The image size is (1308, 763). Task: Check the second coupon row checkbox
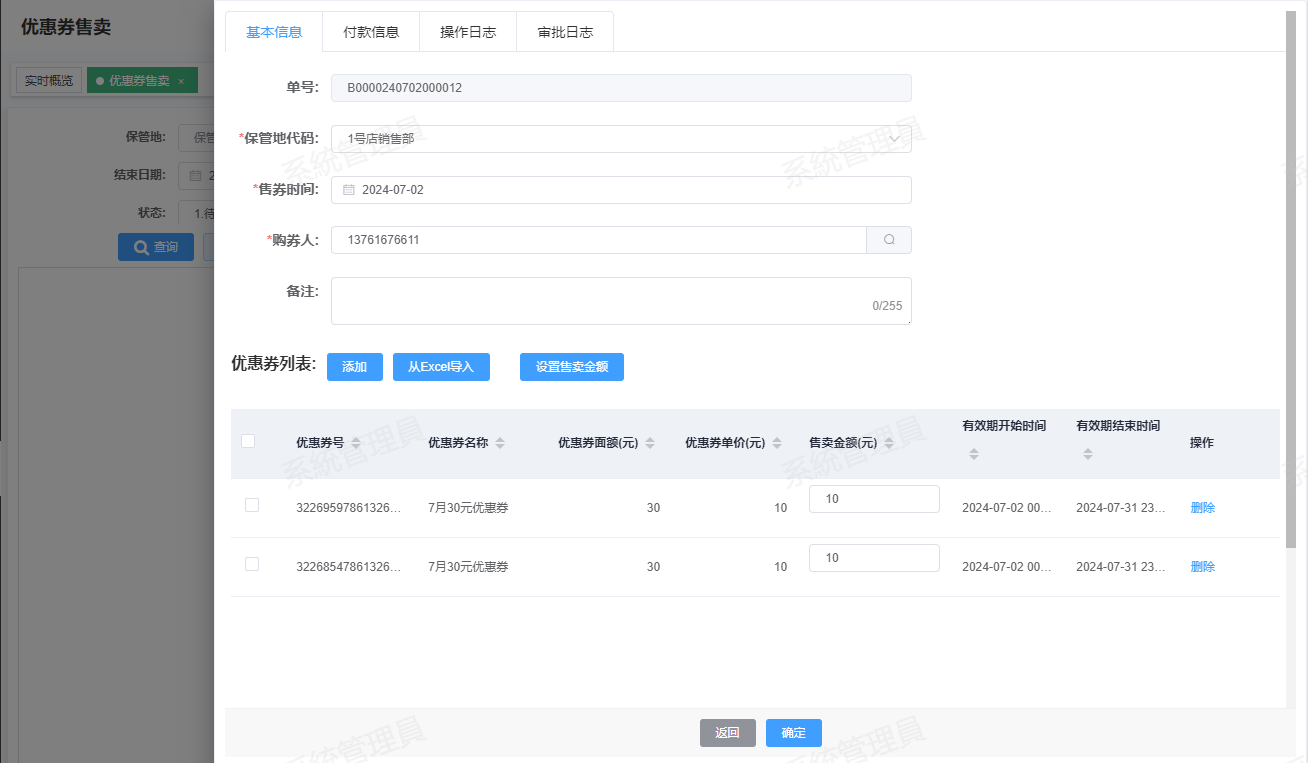(x=252, y=565)
